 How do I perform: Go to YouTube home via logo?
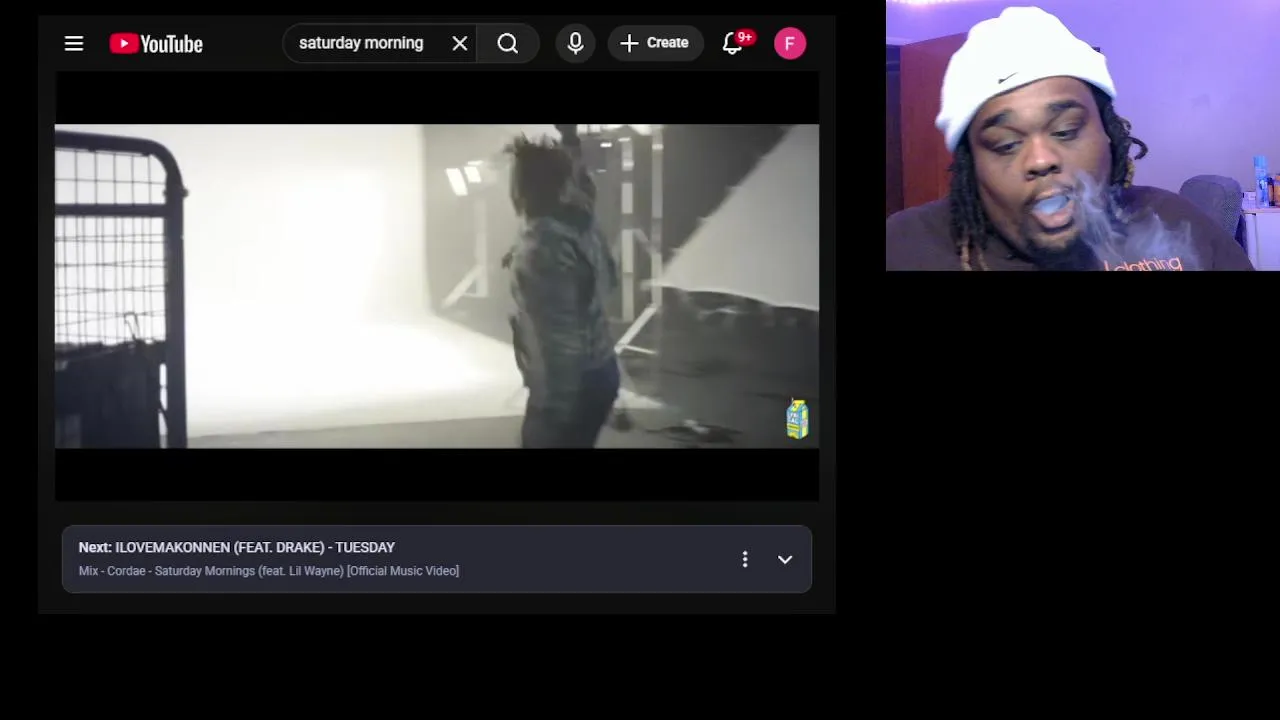click(x=156, y=44)
